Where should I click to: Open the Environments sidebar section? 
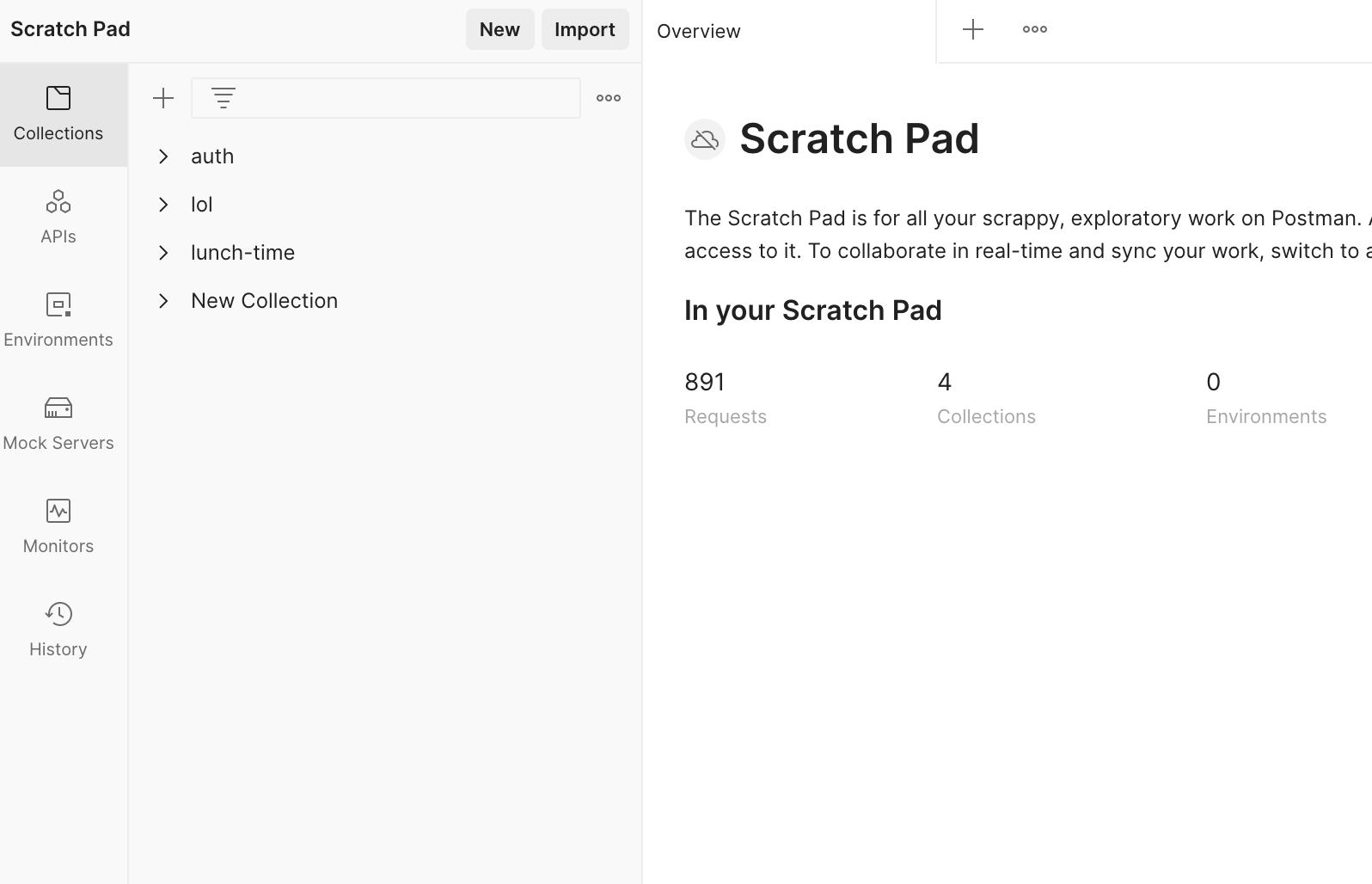[x=58, y=321]
